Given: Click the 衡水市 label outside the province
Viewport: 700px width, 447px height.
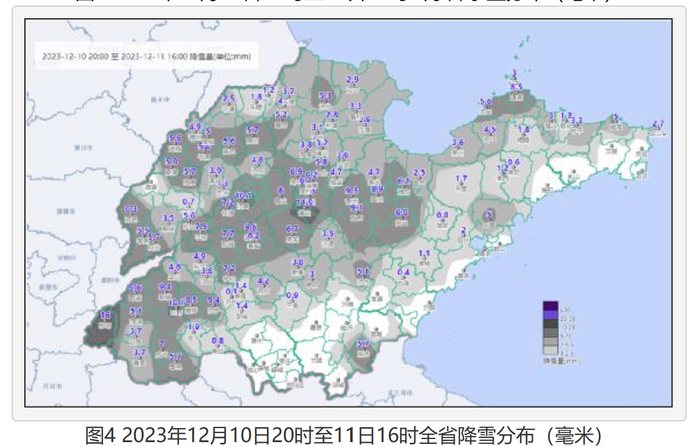Looking at the screenshot, I should [x=160, y=100].
